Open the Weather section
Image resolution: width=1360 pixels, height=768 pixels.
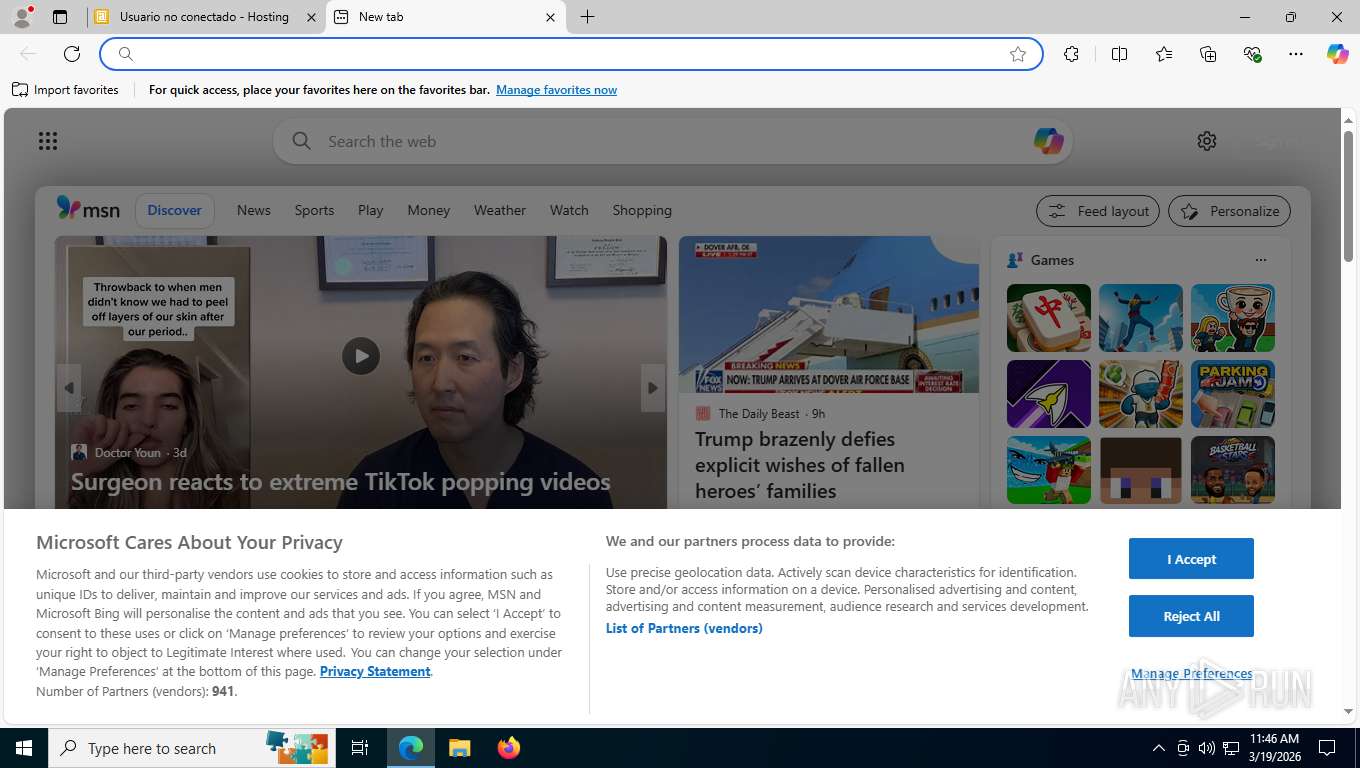[x=500, y=210]
